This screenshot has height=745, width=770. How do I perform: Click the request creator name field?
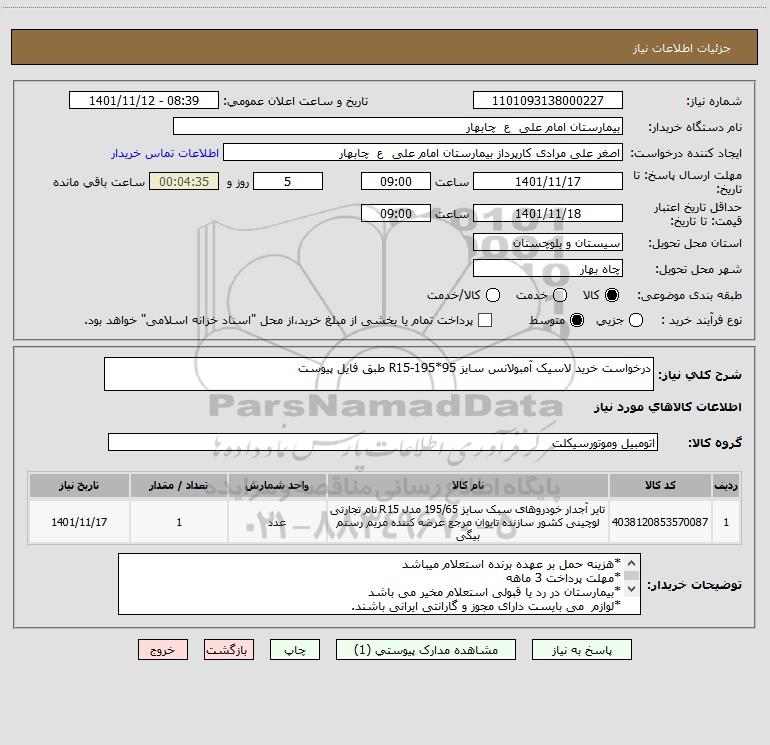[423, 153]
